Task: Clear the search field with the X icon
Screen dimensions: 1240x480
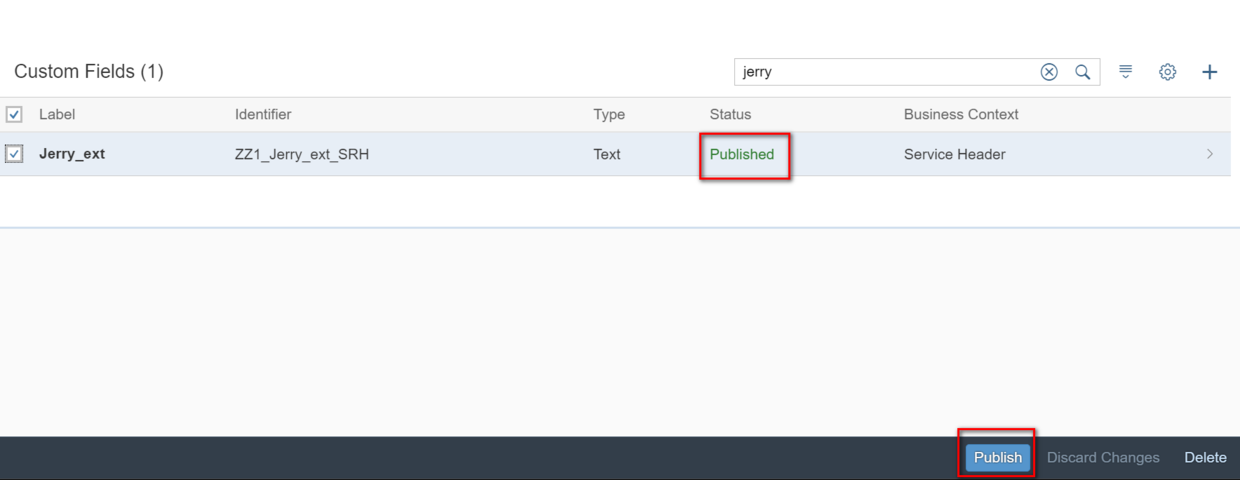Action: tap(1049, 72)
